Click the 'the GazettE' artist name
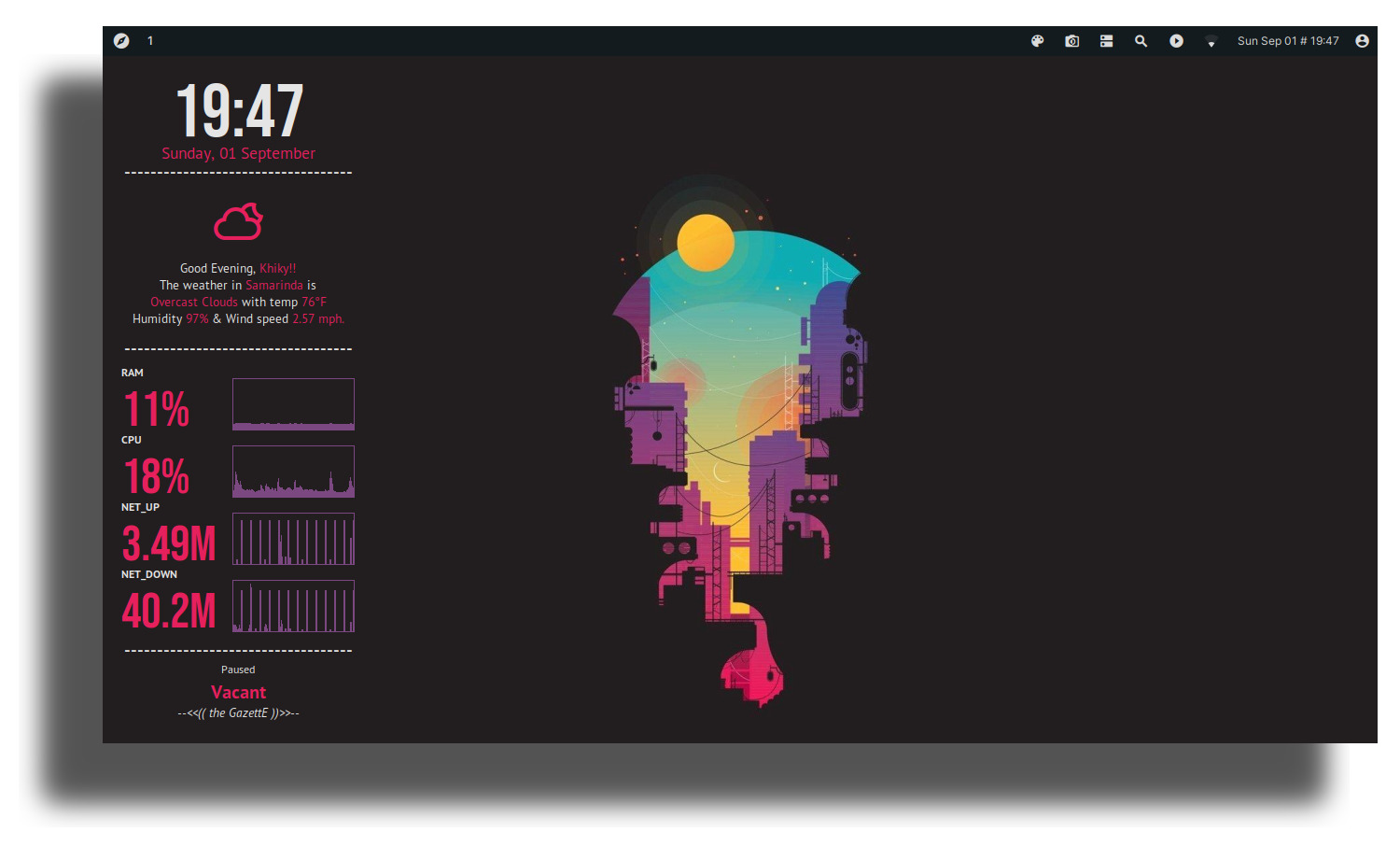Screen dimensions: 1400x846 (238, 712)
